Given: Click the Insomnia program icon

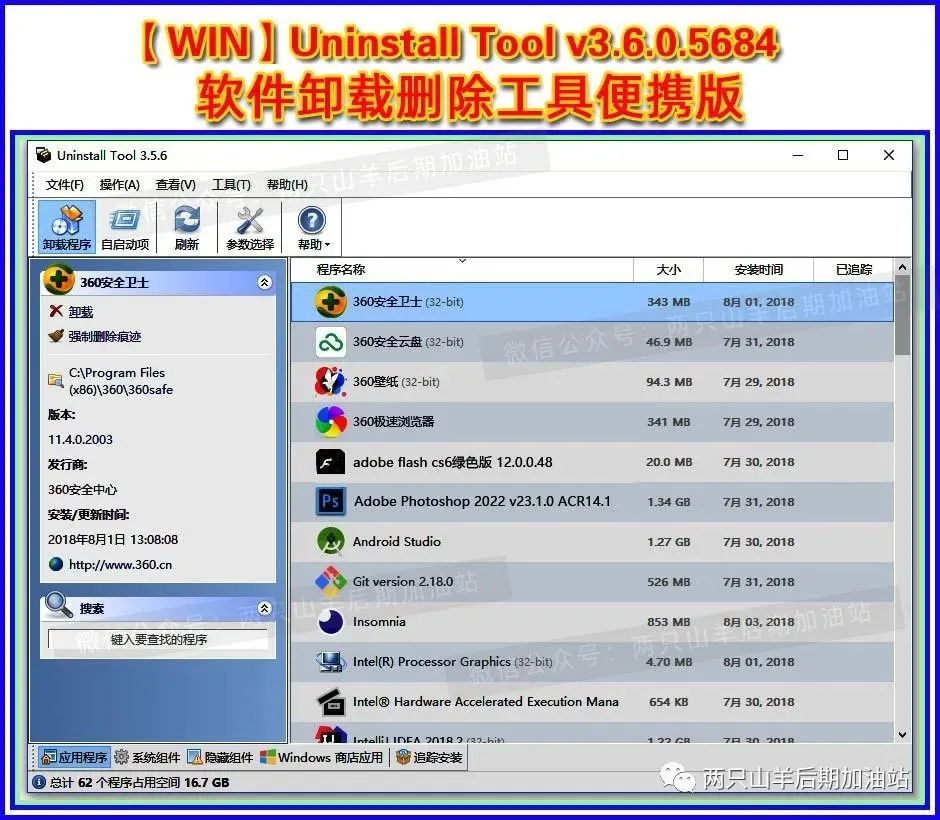Looking at the screenshot, I should point(330,622).
